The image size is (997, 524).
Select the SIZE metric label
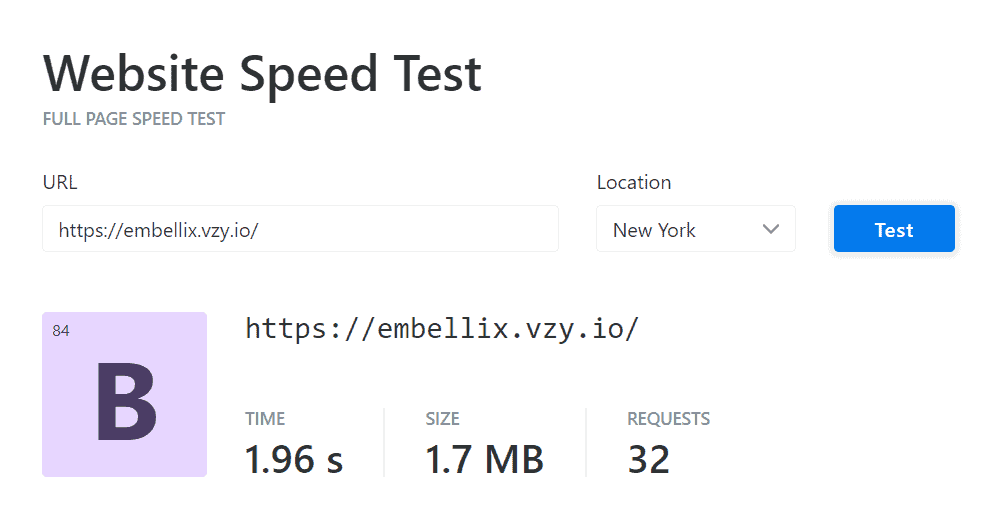(x=442, y=419)
